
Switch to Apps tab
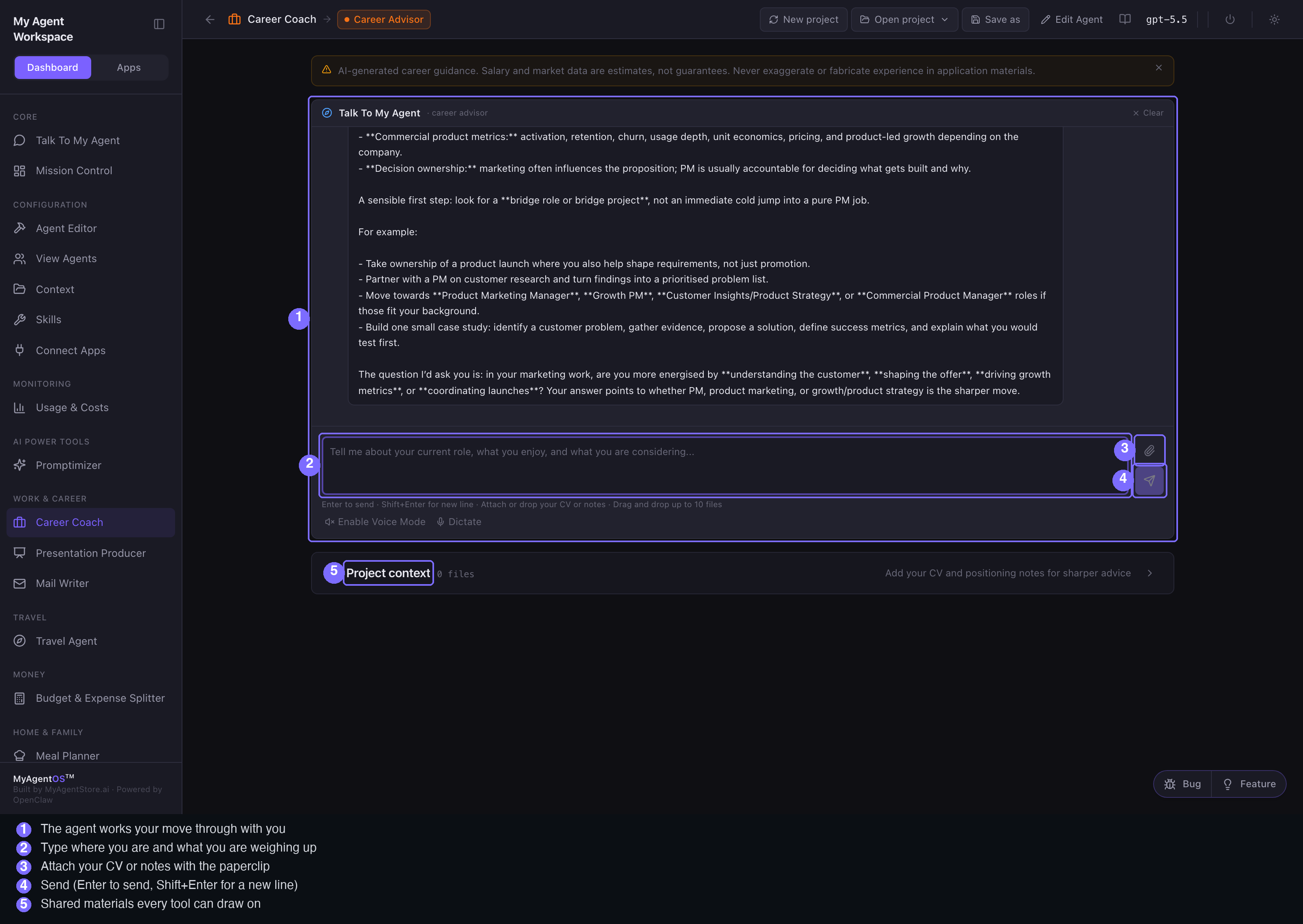pyautogui.click(x=129, y=67)
